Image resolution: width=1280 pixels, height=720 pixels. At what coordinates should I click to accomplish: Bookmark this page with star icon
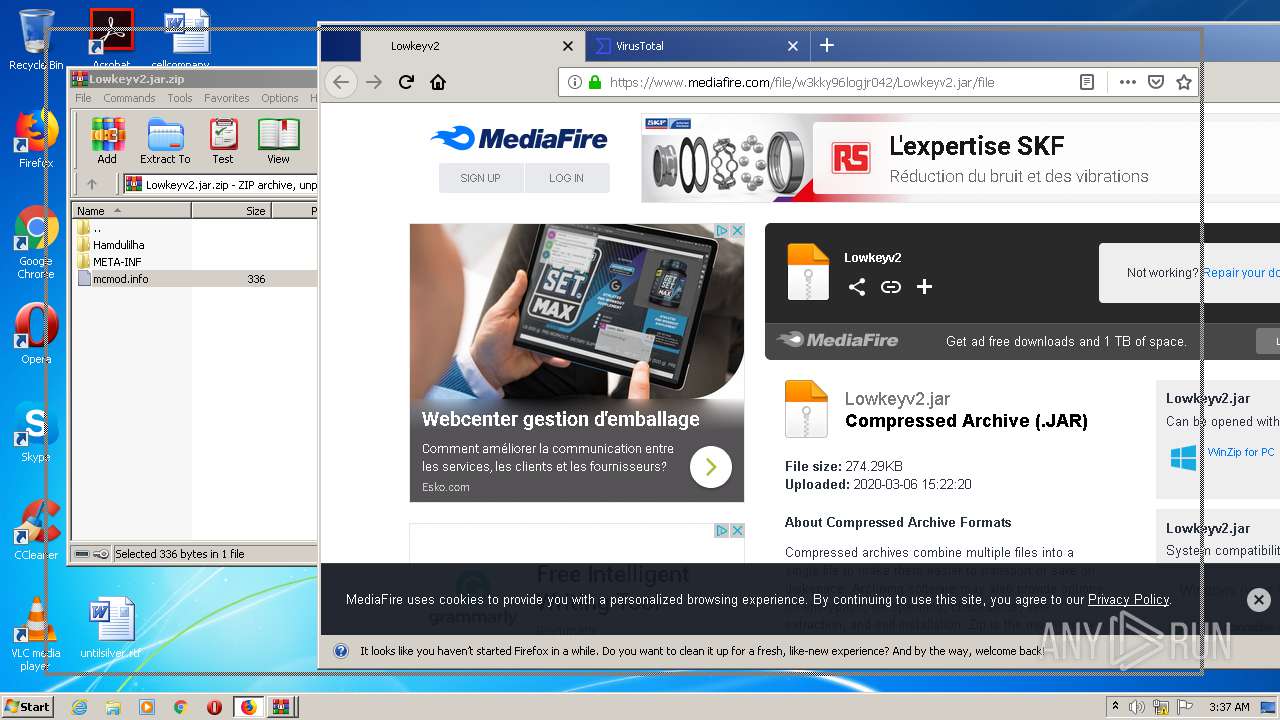click(1184, 82)
